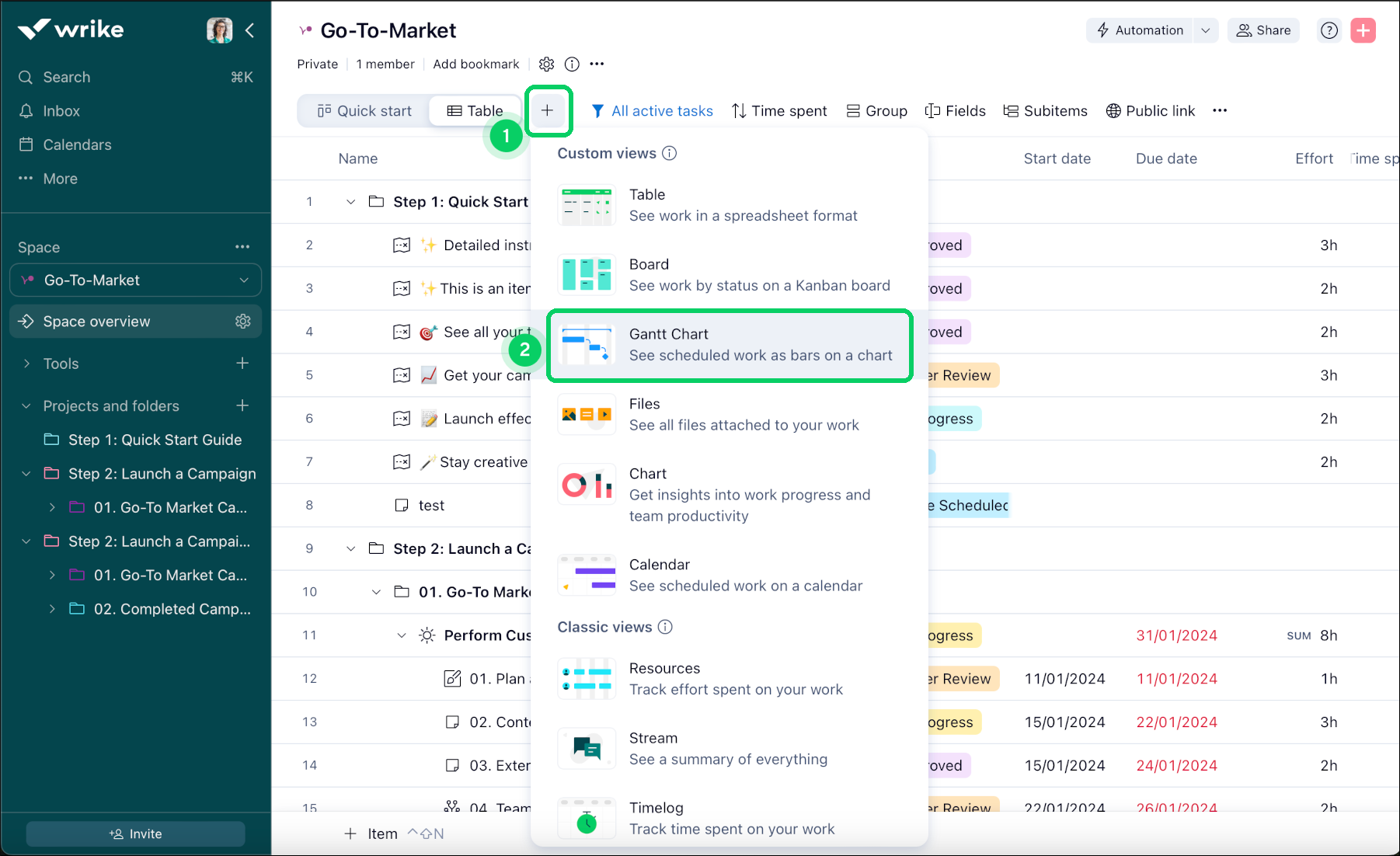This screenshot has width=1400, height=856.
Task: Collapse the left sidebar panel
Action: click(250, 30)
